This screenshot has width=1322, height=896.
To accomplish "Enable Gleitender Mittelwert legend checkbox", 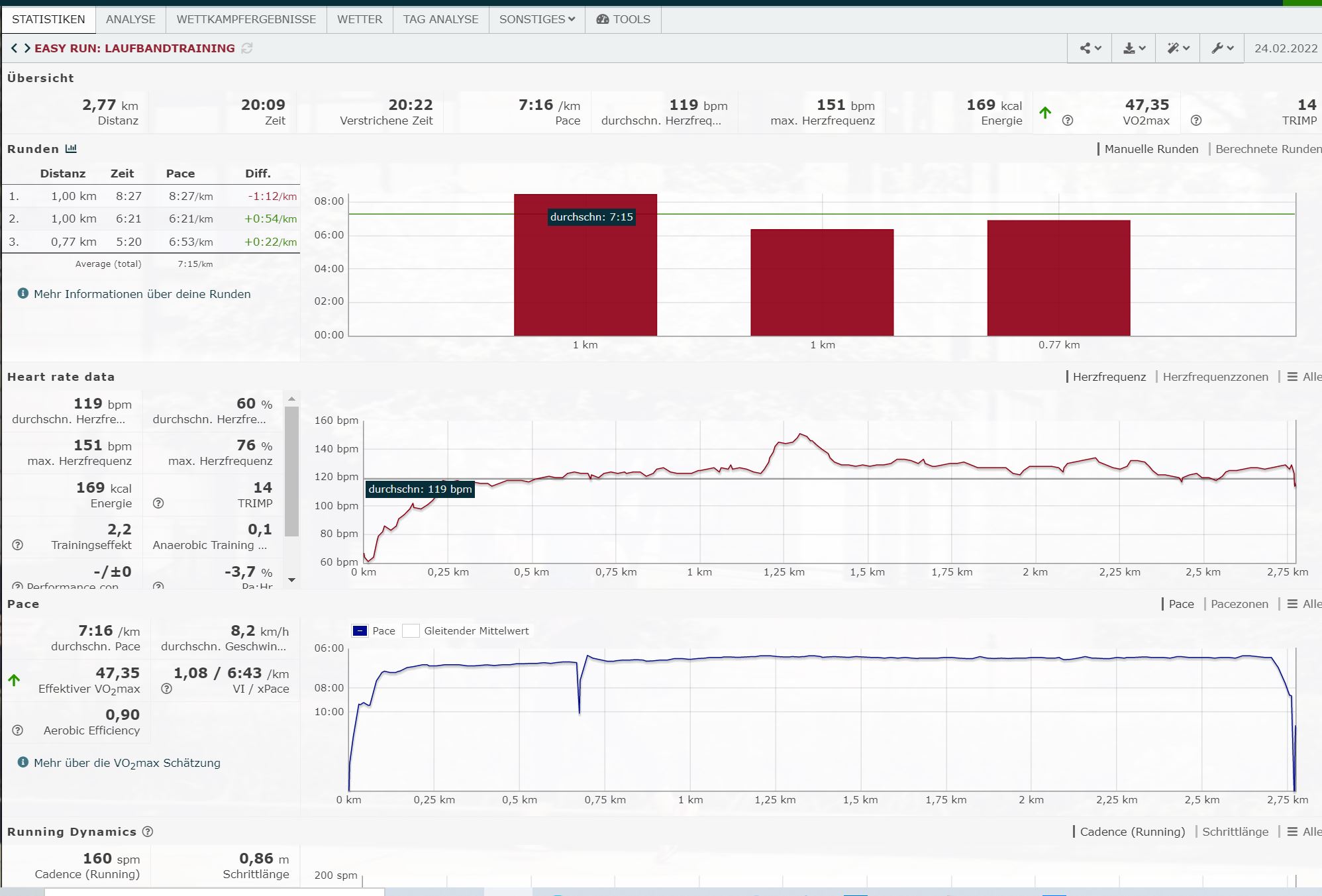I will point(411,631).
